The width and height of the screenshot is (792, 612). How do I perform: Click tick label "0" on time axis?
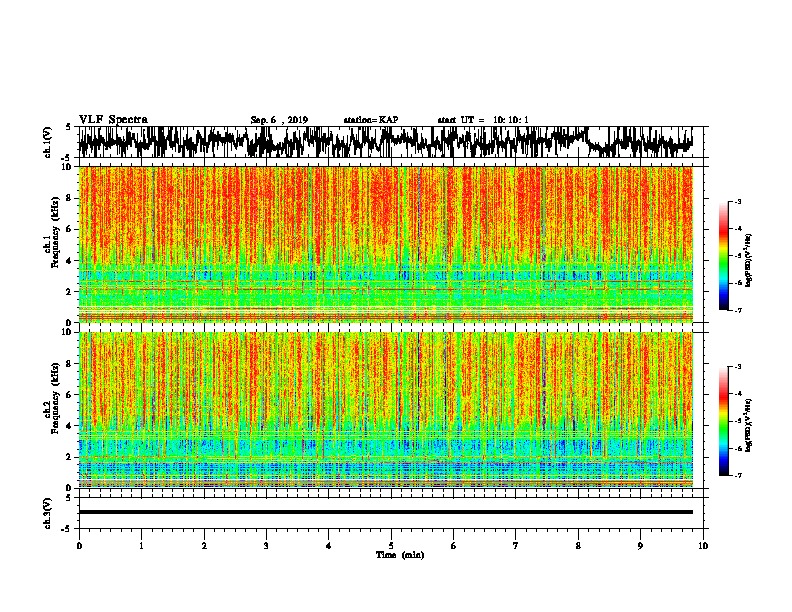coord(79,546)
